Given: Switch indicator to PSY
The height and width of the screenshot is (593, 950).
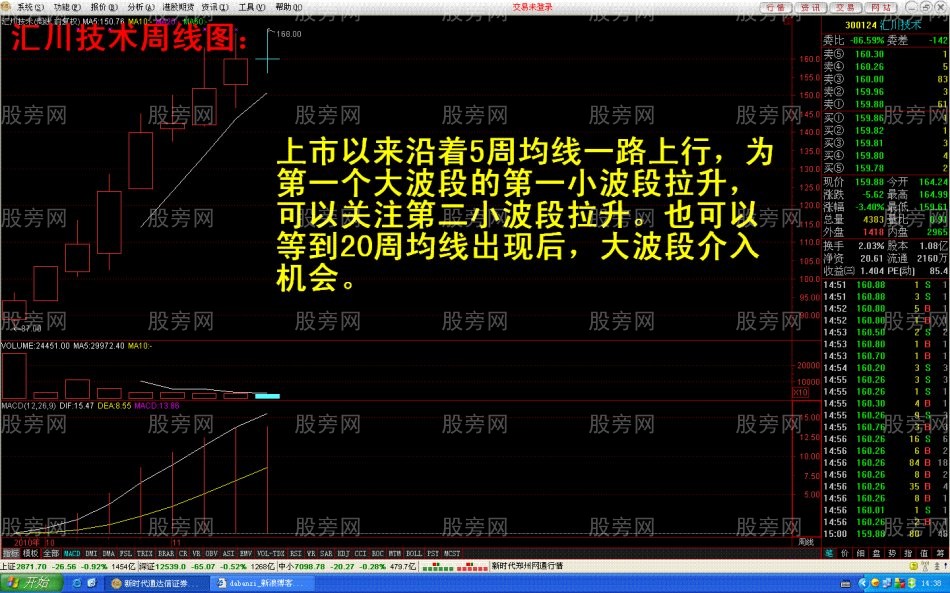Looking at the screenshot, I should click(x=433, y=553).
